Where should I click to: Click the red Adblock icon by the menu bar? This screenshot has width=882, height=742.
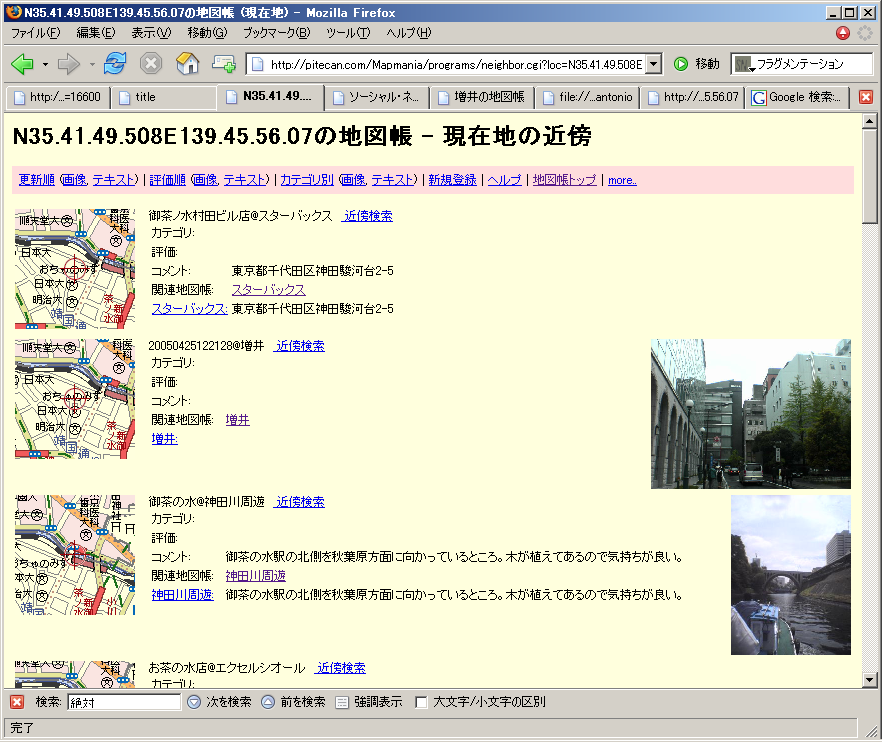(843, 33)
